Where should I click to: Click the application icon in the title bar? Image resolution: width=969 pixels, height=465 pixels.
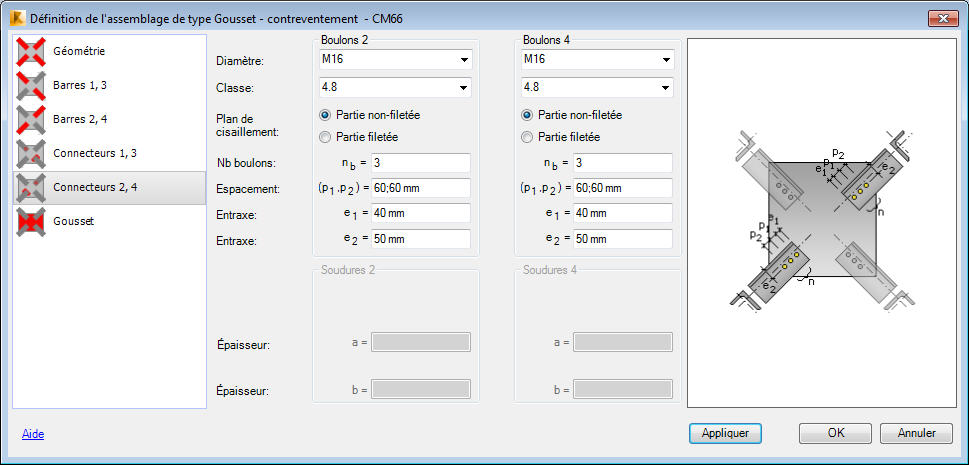[x=17, y=19]
